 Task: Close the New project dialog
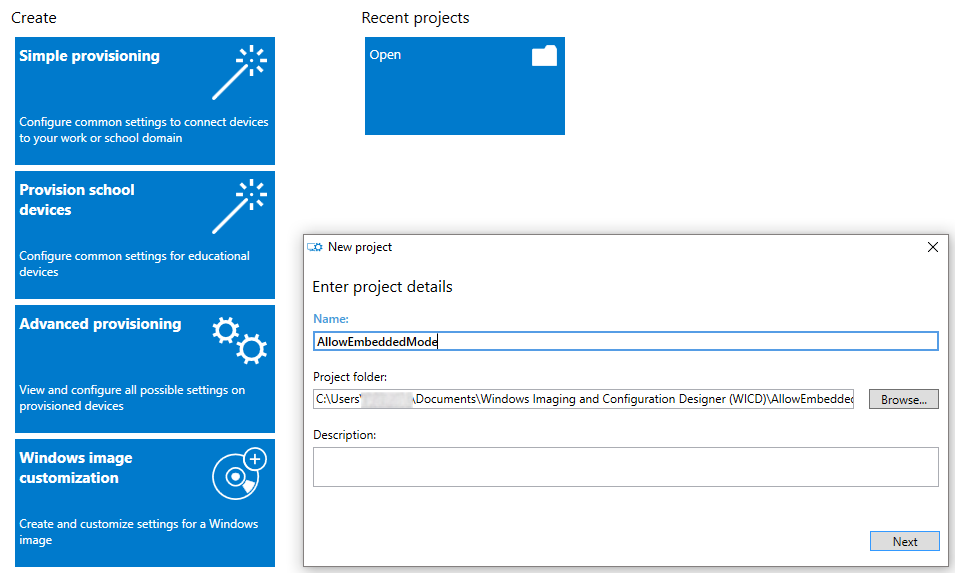point(933,247)
